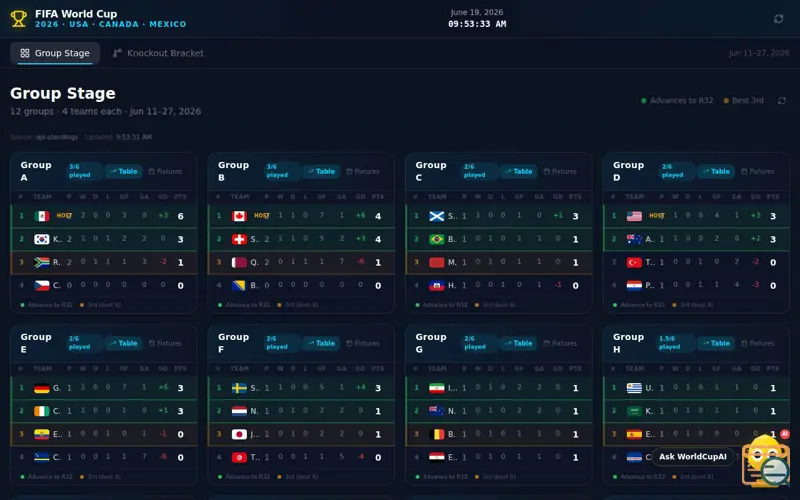Click Mexico flag in Group A

click(x=42, y=216)
